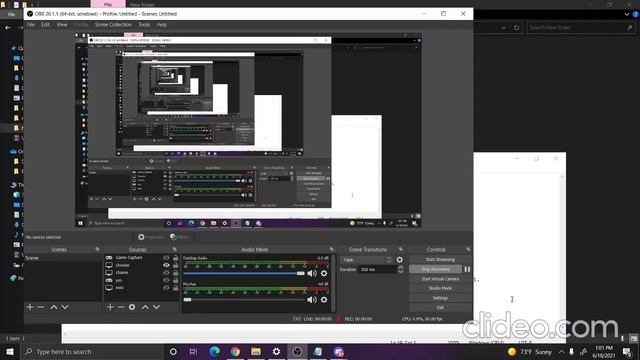640x360 pixels.
Task: Click Start Streaming button
Action: (x=440, y=260)
